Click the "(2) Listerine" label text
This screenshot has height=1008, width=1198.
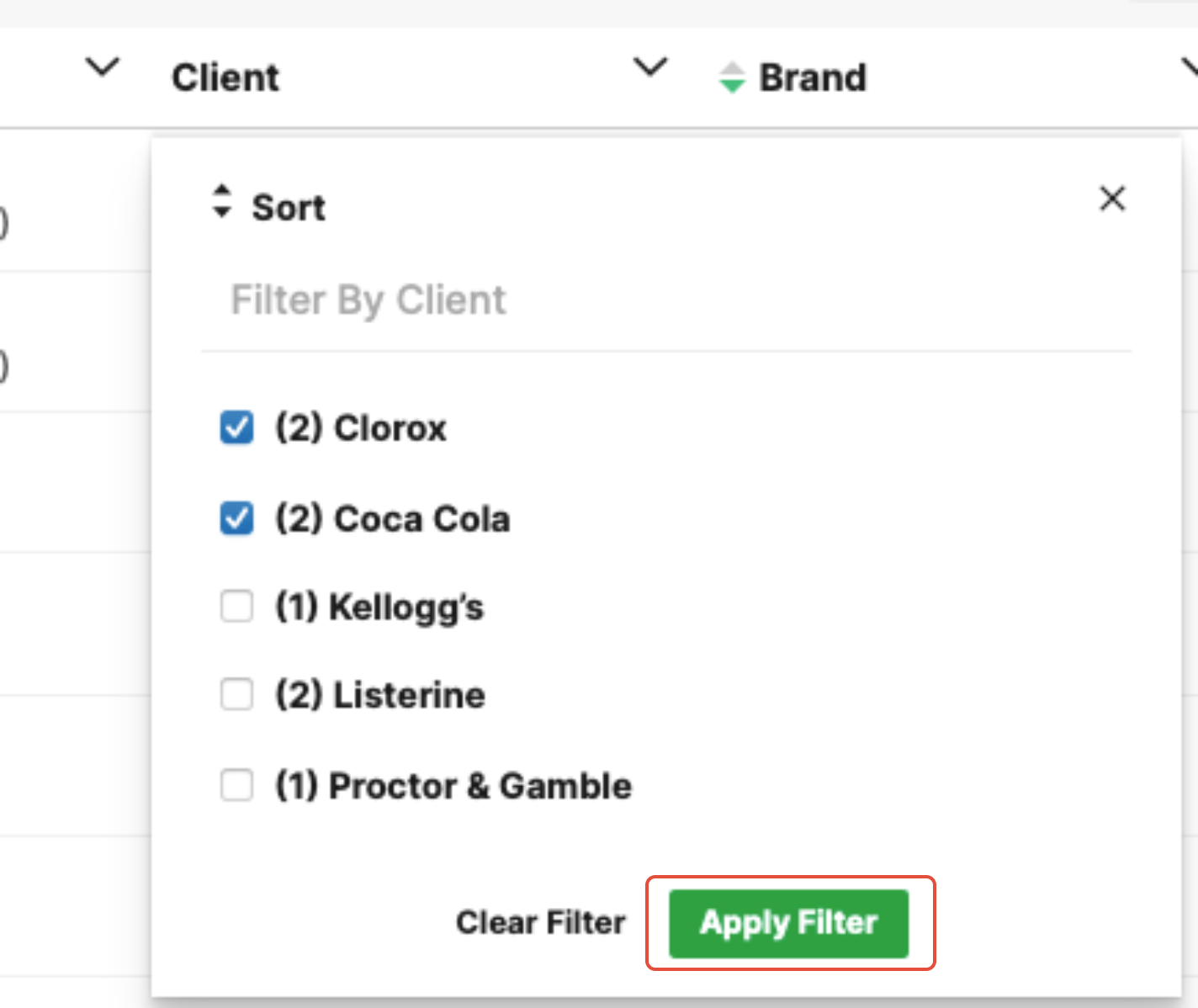(x=380, y=696)
